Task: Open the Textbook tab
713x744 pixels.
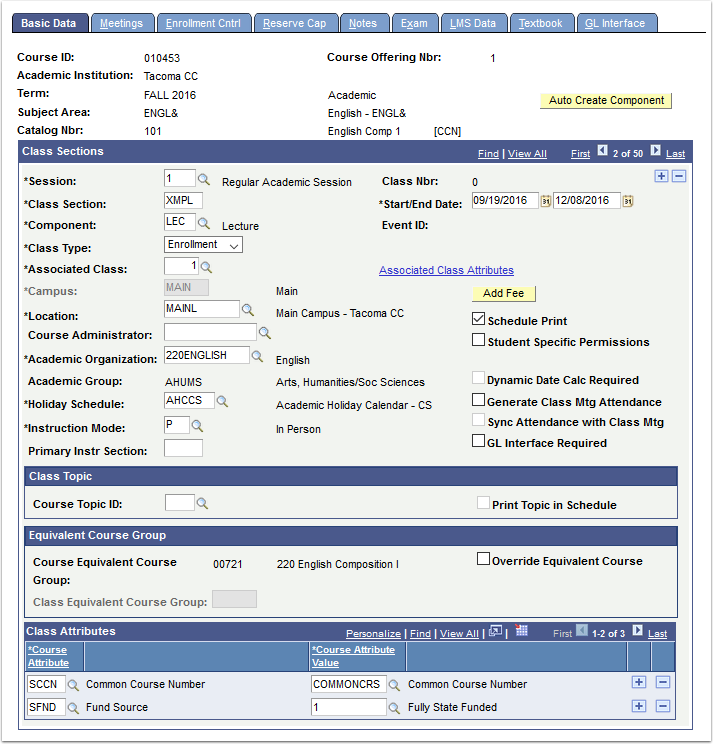Action: 540,23
